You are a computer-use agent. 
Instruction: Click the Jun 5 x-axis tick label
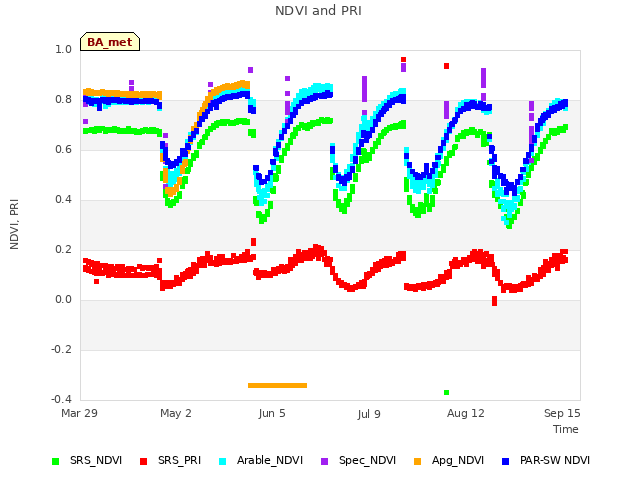coord(272,413)
